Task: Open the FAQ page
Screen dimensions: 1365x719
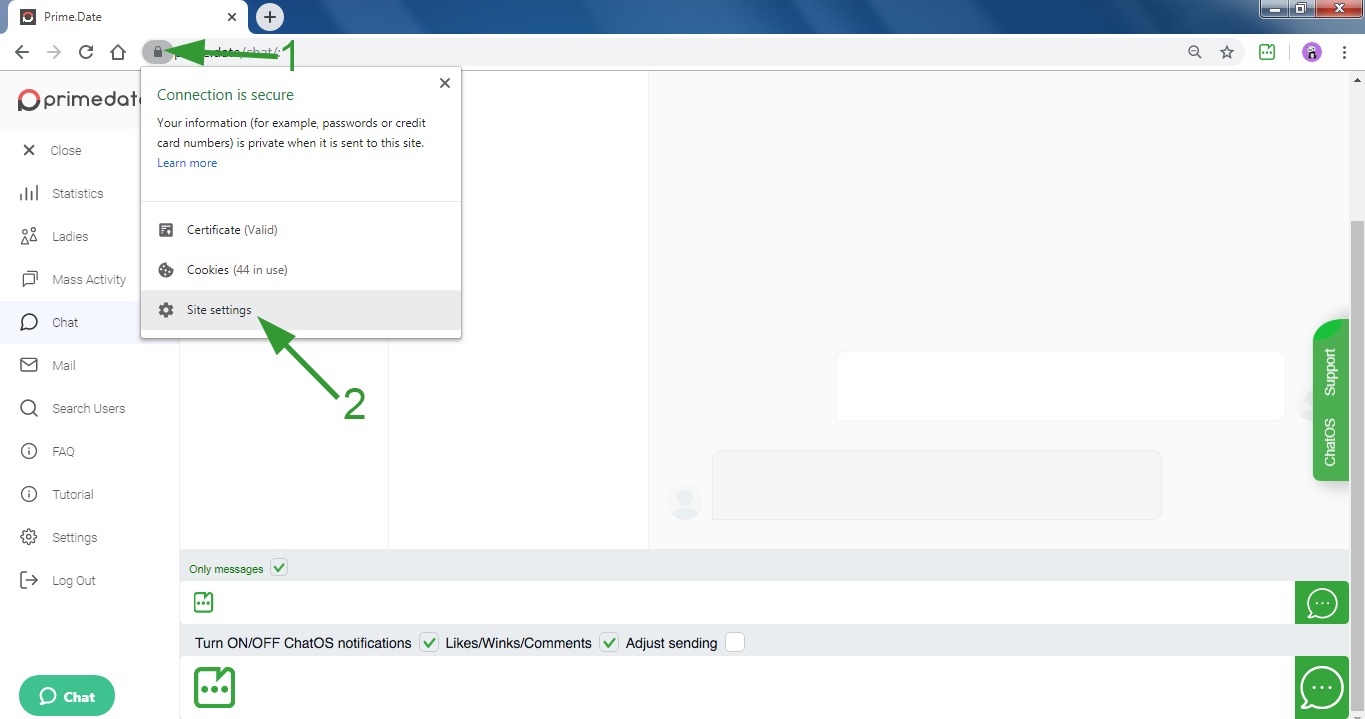Action: click(x=48, y=451)
